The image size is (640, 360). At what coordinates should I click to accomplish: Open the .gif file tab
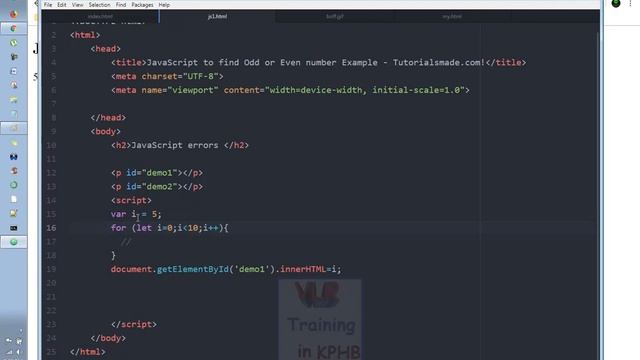(x=335, y=17)
